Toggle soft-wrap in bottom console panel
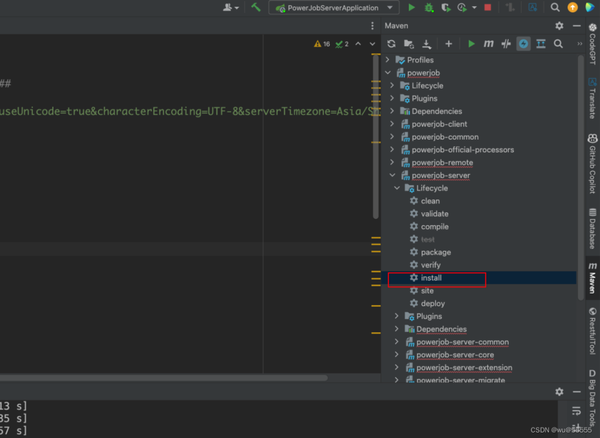Image resolution: width=600 pixels, height=438 pixels. [575, 410]
